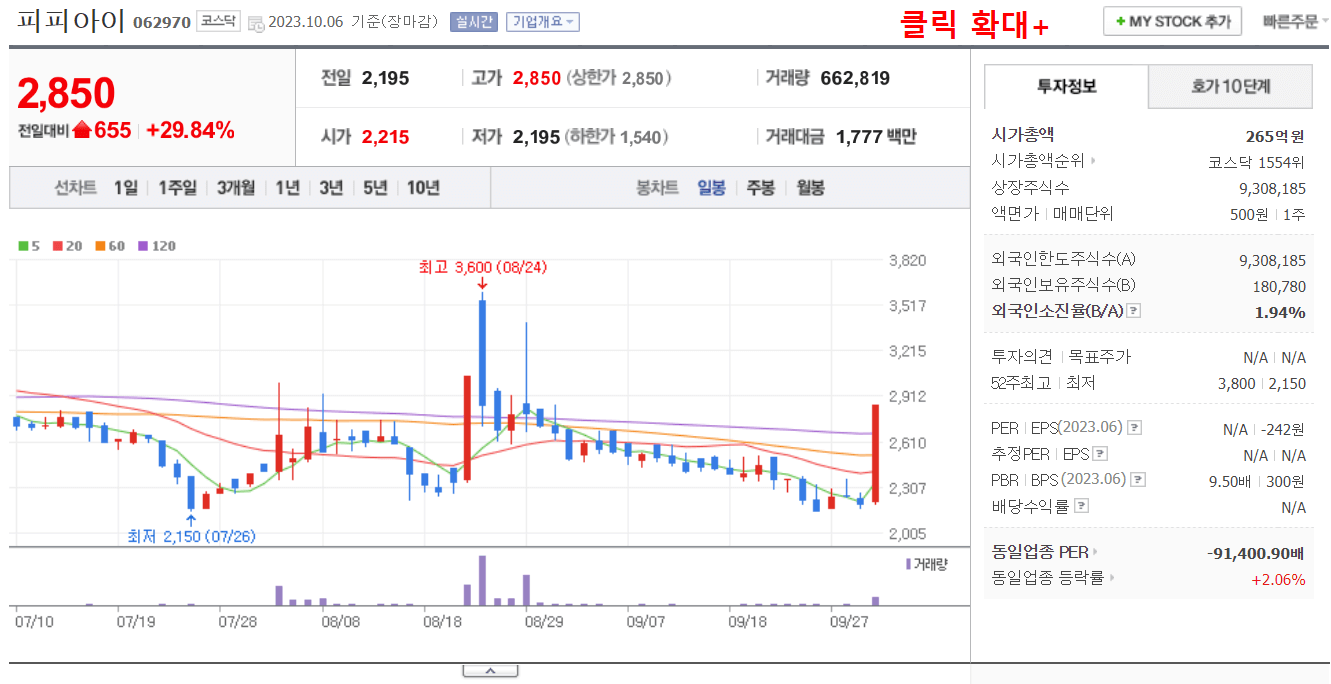The height and width of the screenshot is (684, 1331).
Task: Expand the 빠른주문 quick order dropdown
Action: pyautogui.click(x=1295, y=21)
